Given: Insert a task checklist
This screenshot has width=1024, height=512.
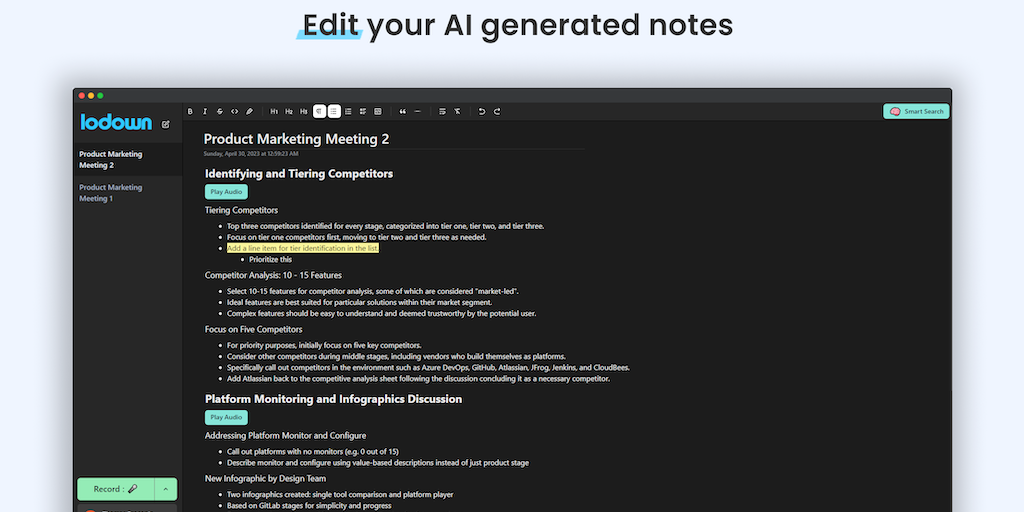Looking at the screenshot, I should pyautogui.click(x=363, y=112).
